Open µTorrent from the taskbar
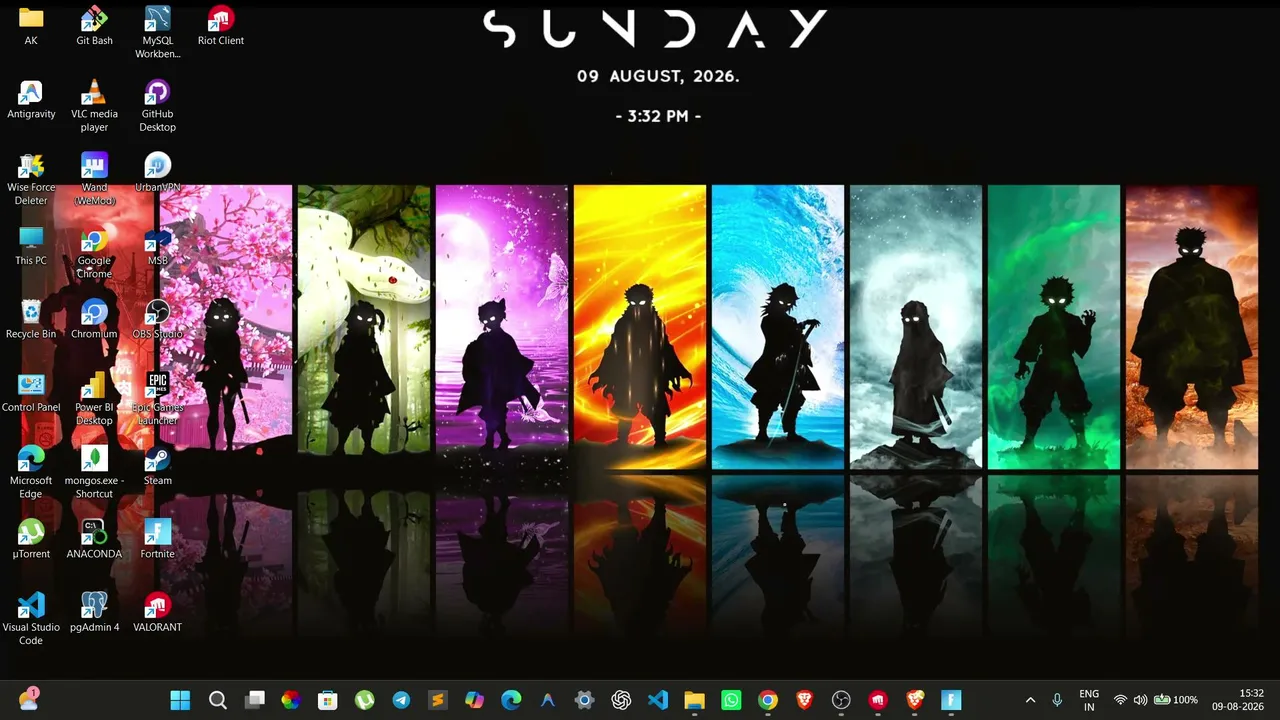1280x720 pixels. coord(365,700)
